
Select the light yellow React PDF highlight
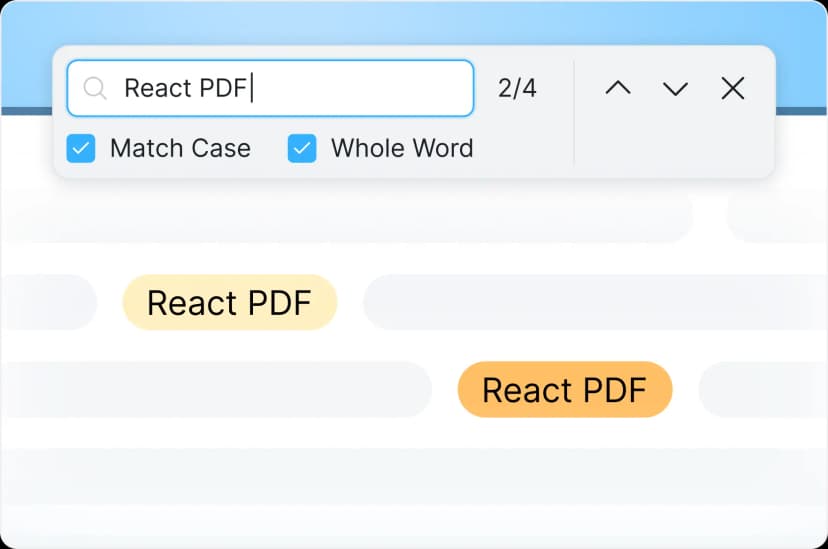230,302
